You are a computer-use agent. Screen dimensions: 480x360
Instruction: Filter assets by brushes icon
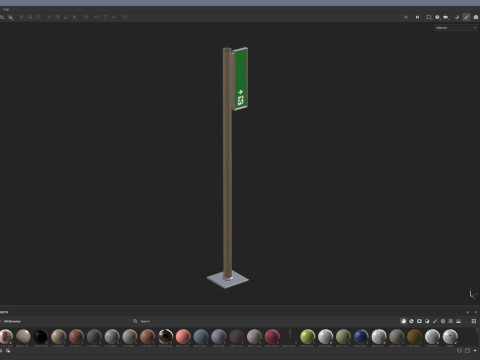click(435, 321)
